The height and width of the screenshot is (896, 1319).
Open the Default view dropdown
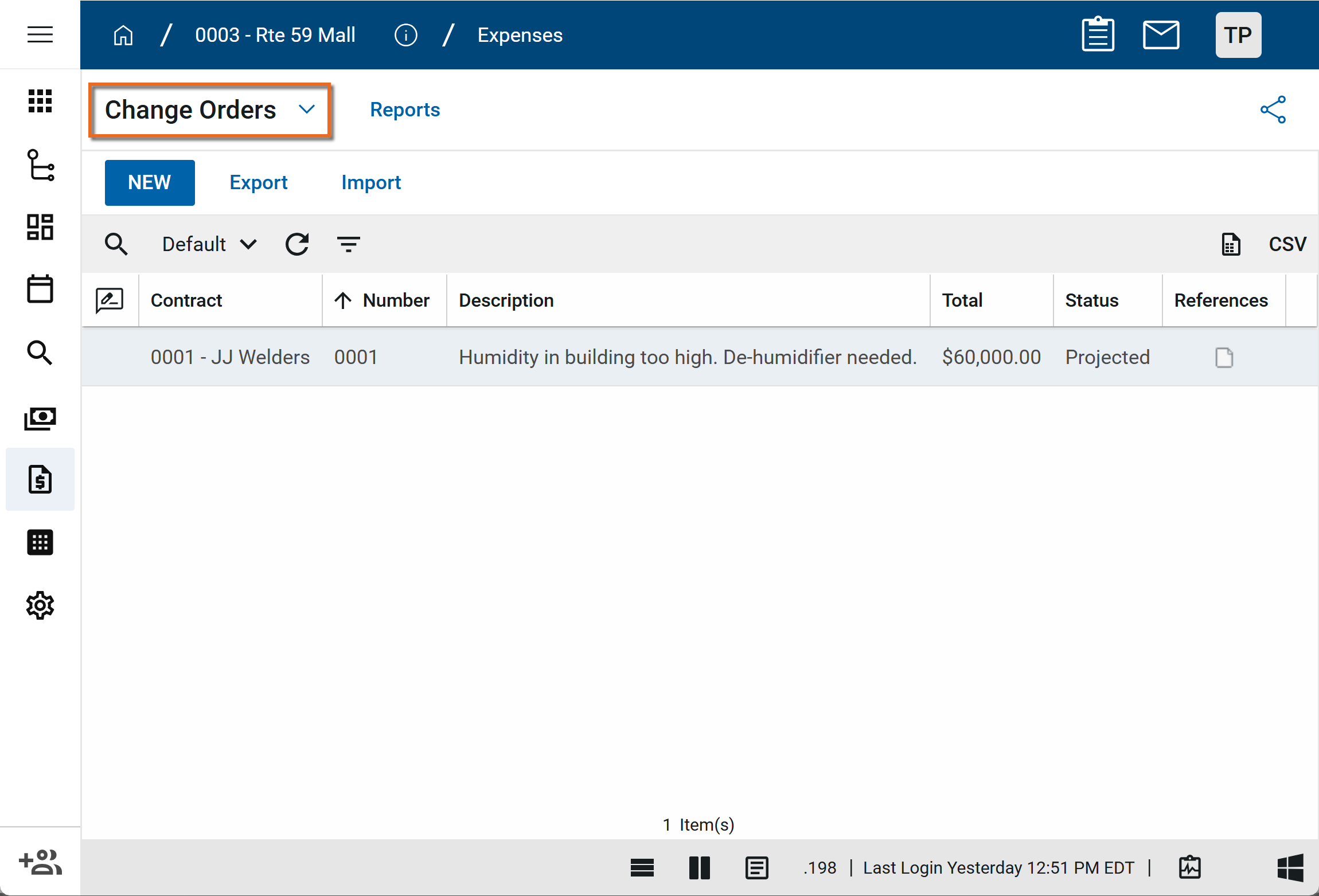[x=209, y=244]
